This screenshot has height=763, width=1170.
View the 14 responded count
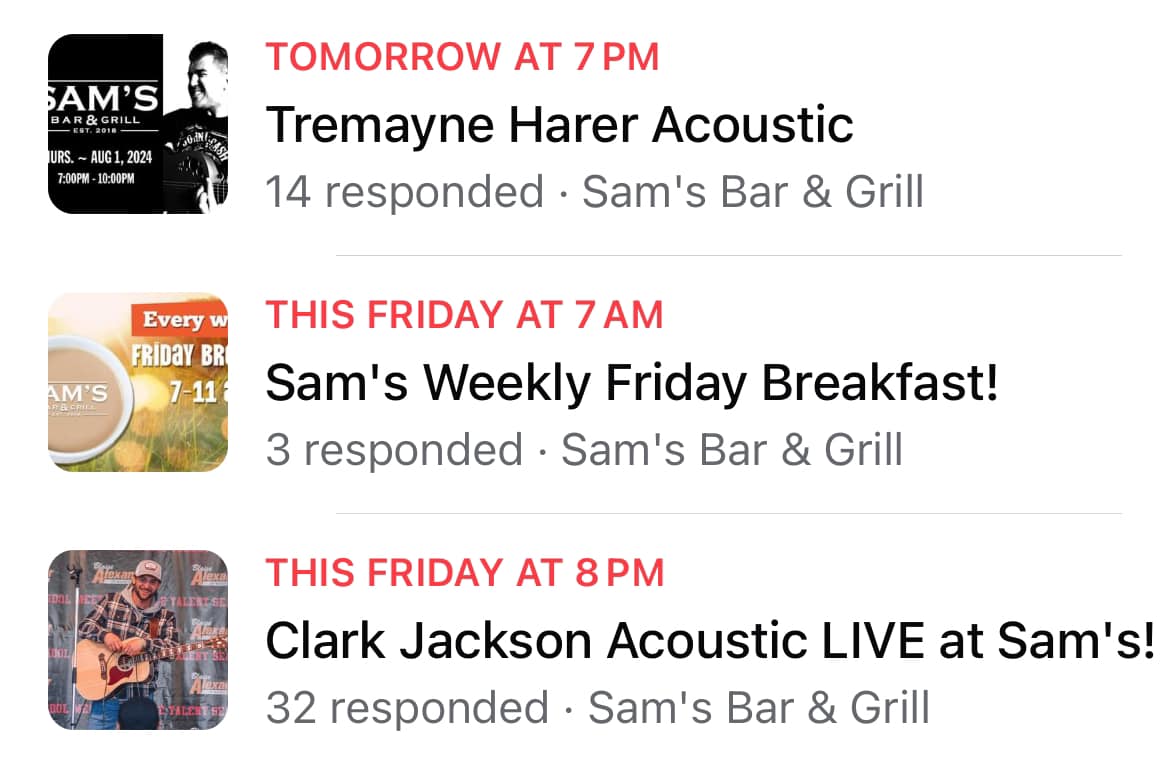coord(405,192)
